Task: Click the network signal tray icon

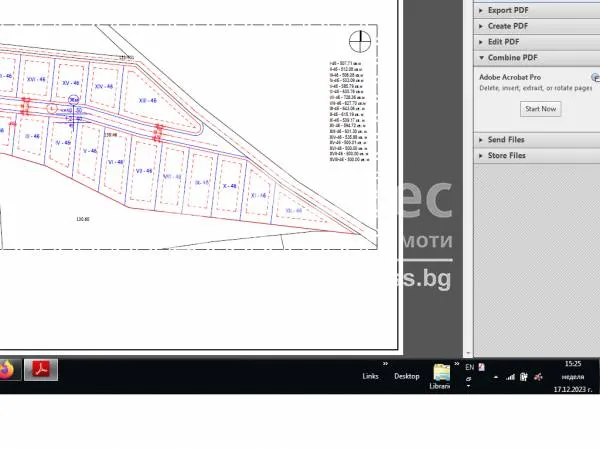Action: pos(510,377)
